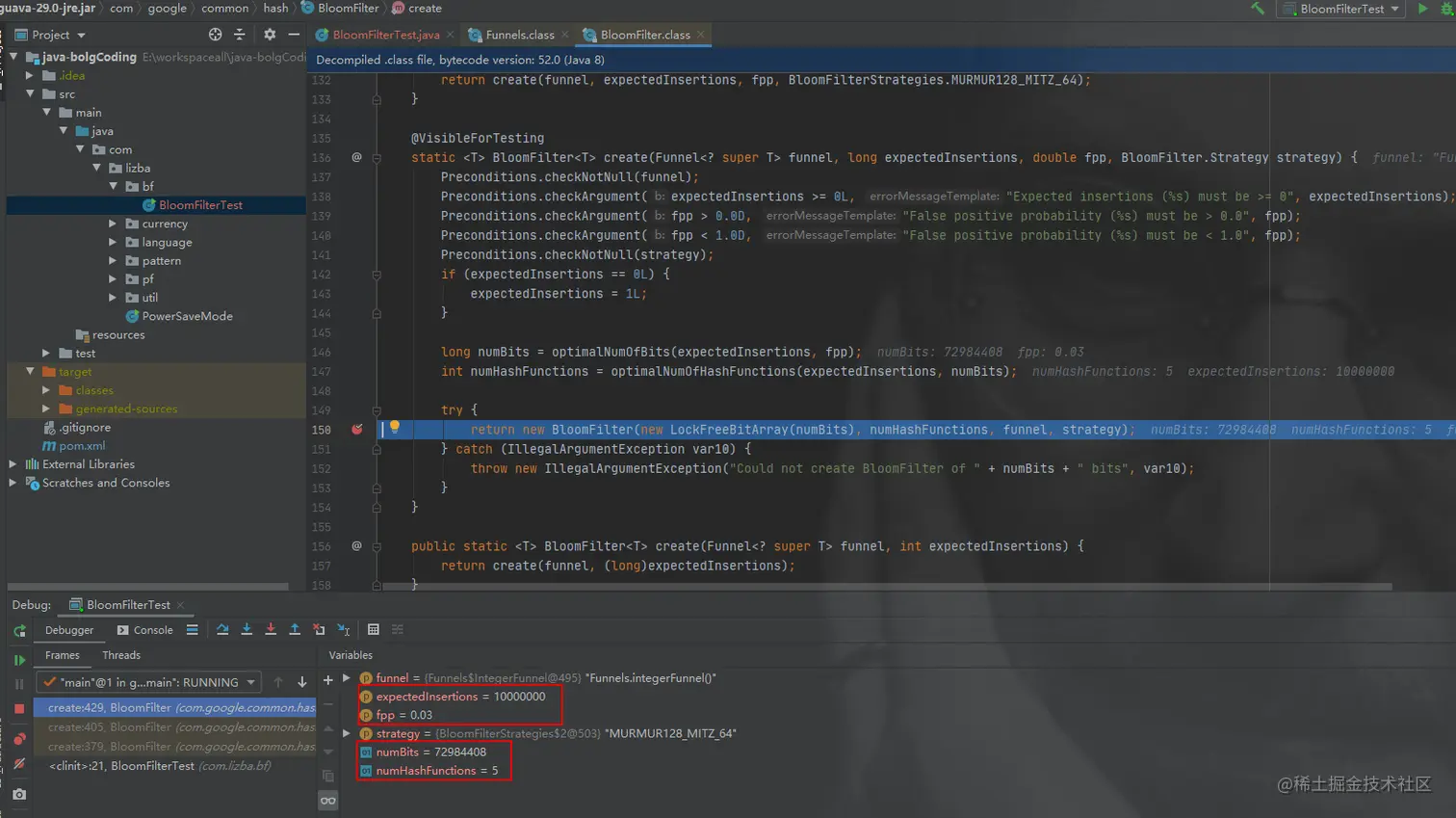View breakpoints with red dots icon
Image resolution: width=1456 pixels, height=818 pixels.
pyautogui.click(x=19, y=739)
